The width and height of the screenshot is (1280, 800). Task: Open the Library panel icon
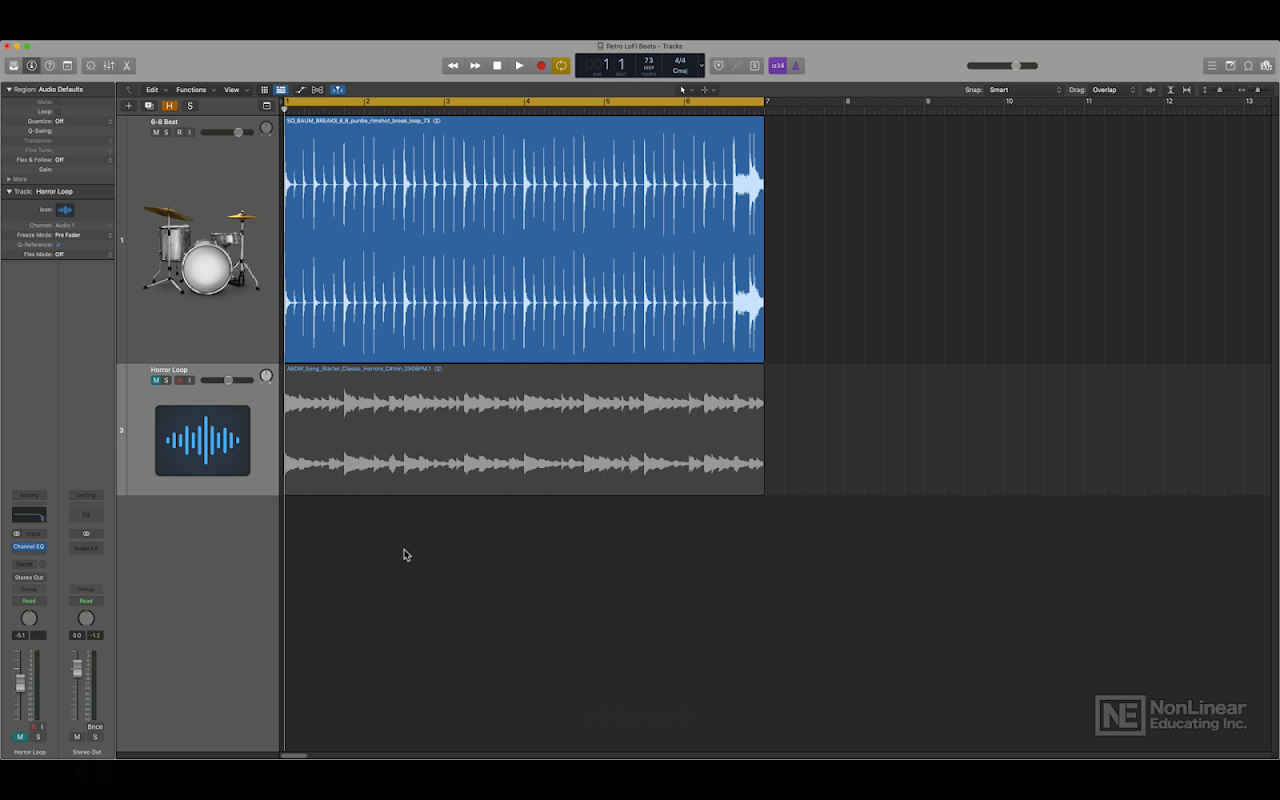[14, 66]
